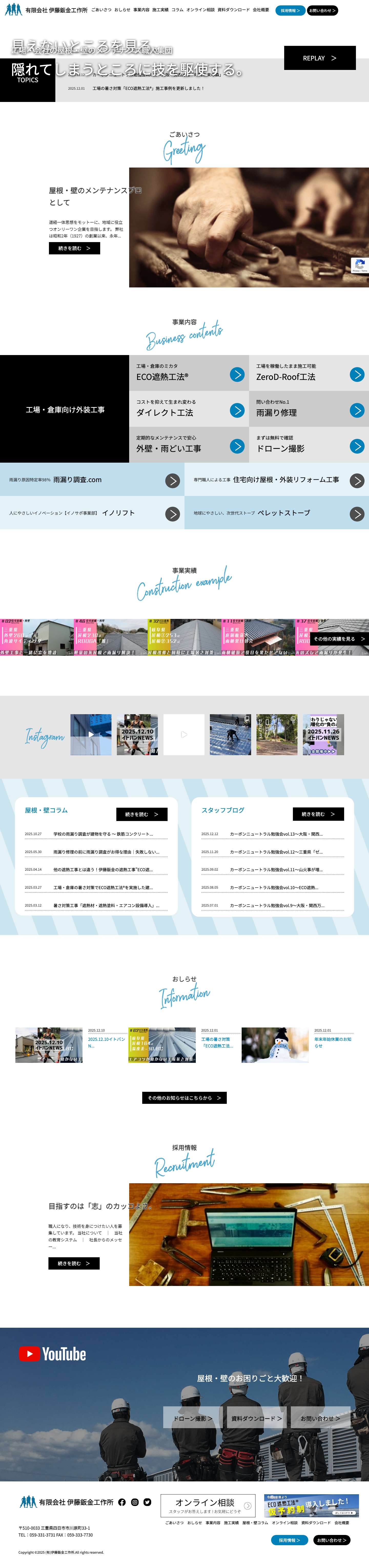369x1568 pixels.
Task: Open ごあいさつ in the header navigation
Action: tap(101, 10)
